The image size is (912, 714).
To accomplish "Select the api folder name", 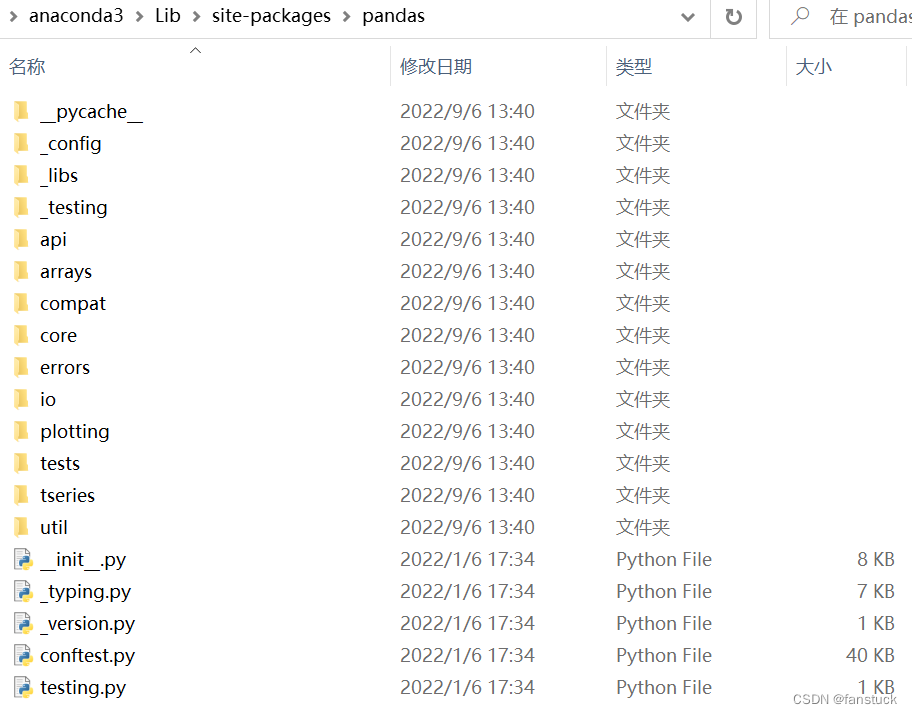I will (x=53, y=240).
